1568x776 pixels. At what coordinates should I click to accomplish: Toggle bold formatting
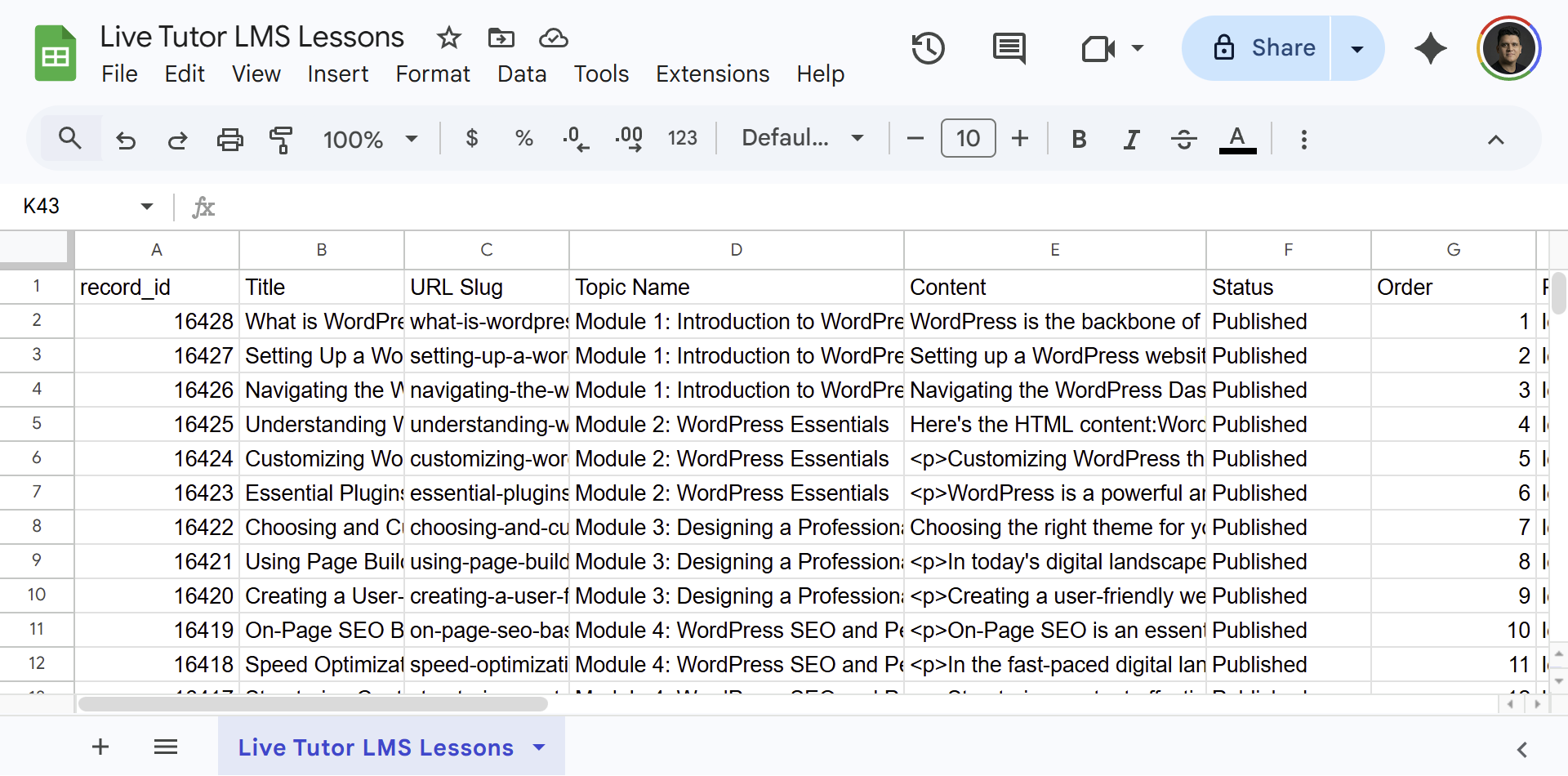[1079, 139]
